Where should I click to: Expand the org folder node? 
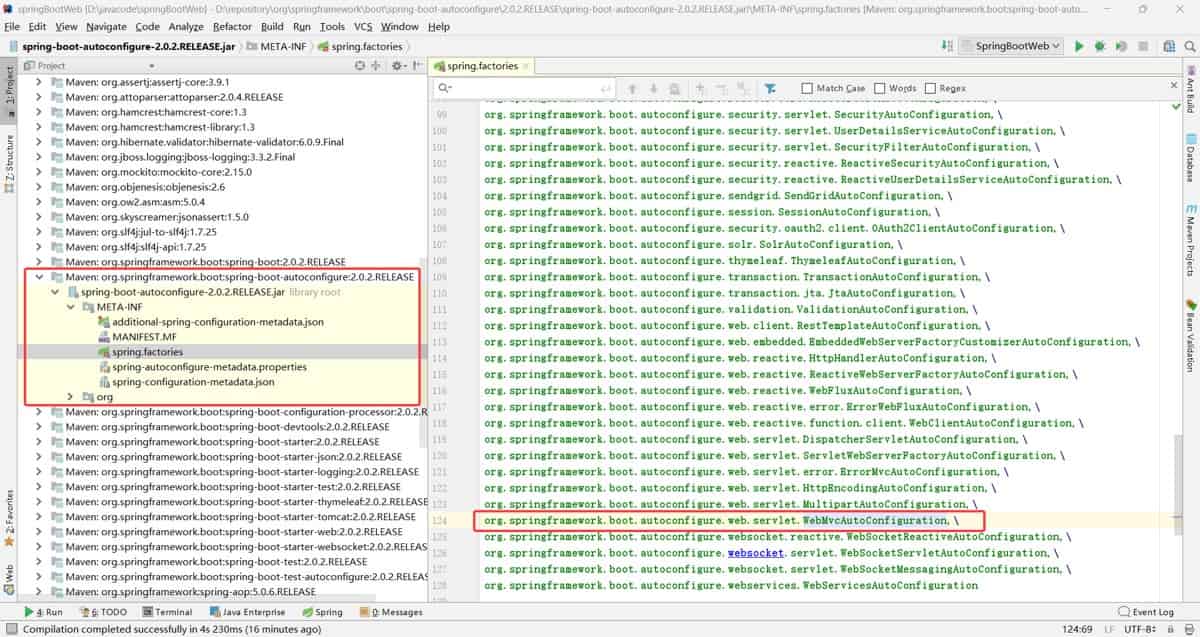pyautogui.click(x=71, y=397)
